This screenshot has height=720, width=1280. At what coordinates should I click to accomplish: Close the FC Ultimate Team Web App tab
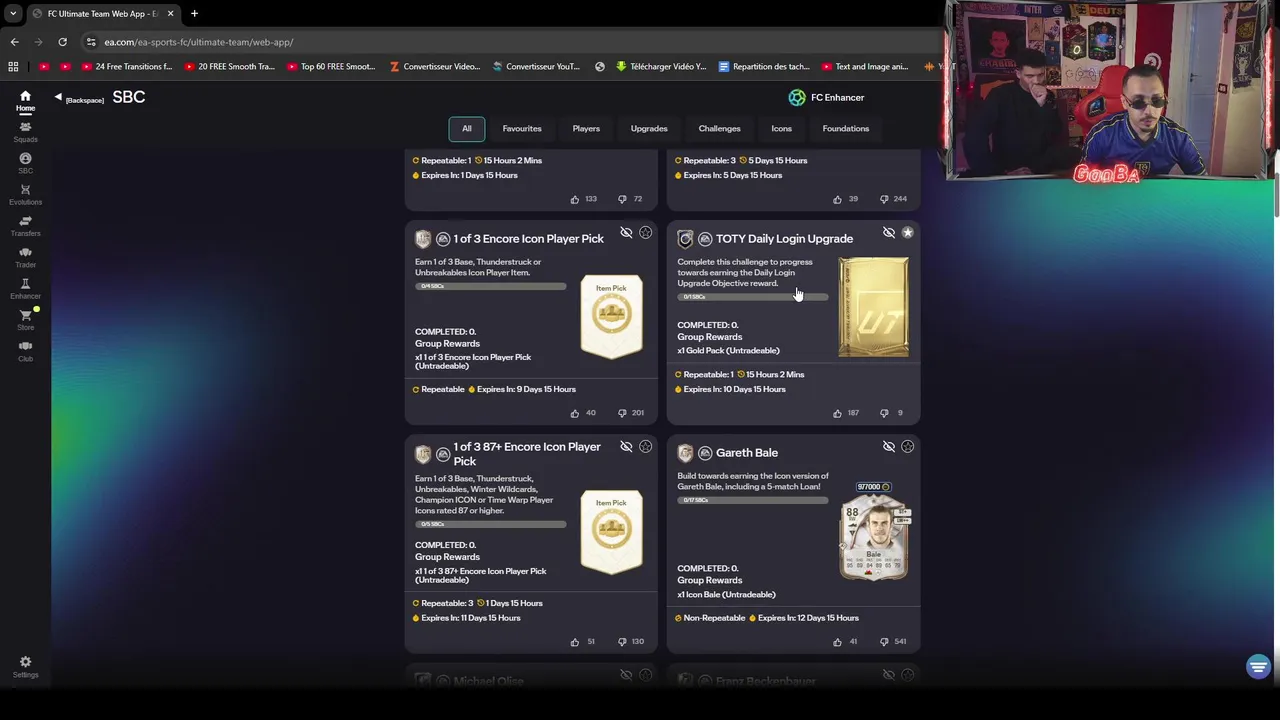pos(170,14)
